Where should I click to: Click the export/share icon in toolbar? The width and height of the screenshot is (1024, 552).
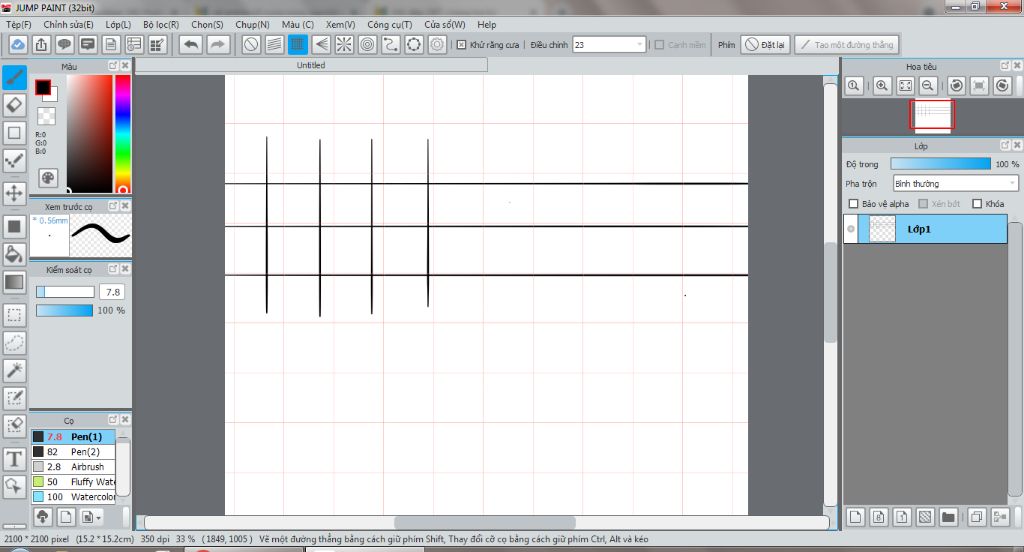click(x=41, y=44)
